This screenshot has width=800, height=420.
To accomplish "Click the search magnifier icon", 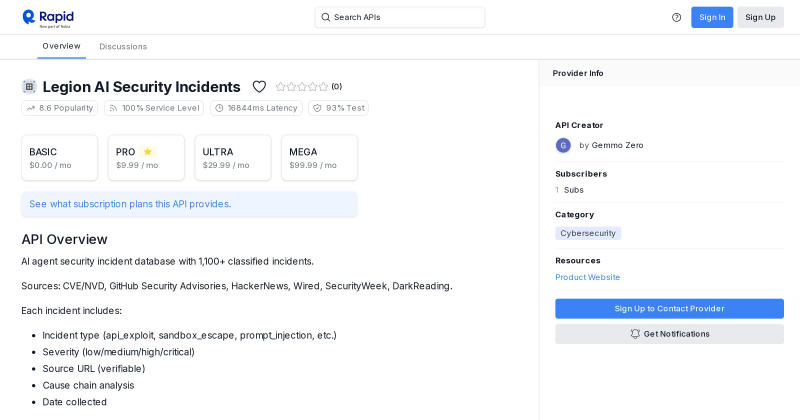I will (326, 17).
